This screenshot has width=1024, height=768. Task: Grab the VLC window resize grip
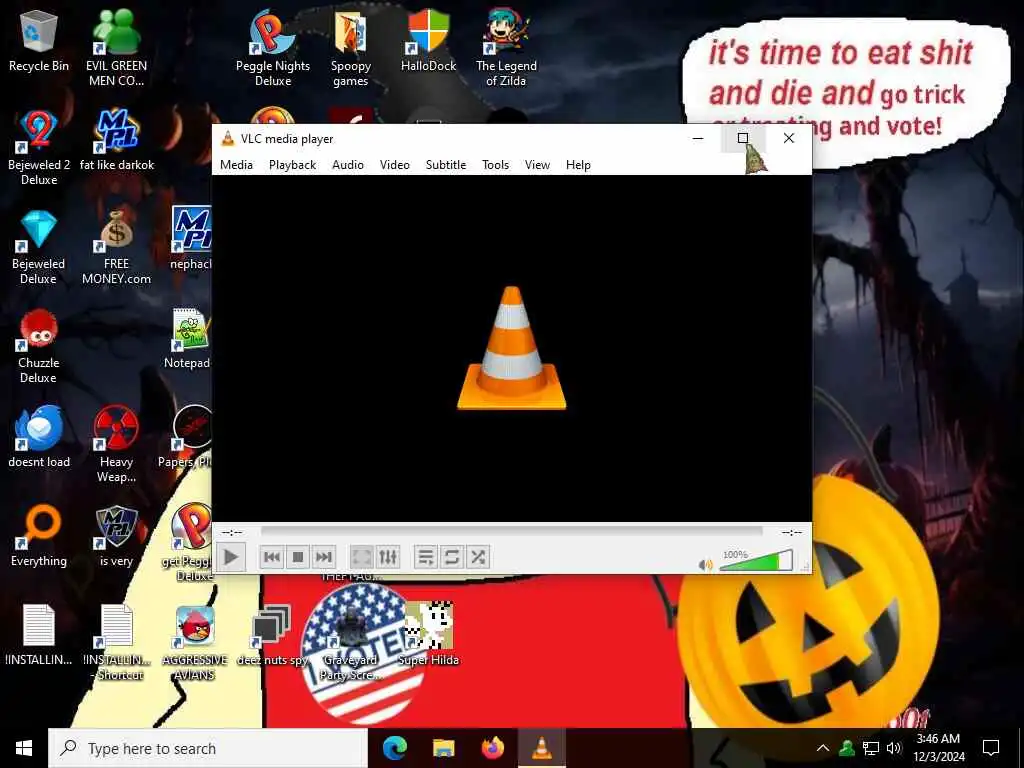tap(806, 568)
